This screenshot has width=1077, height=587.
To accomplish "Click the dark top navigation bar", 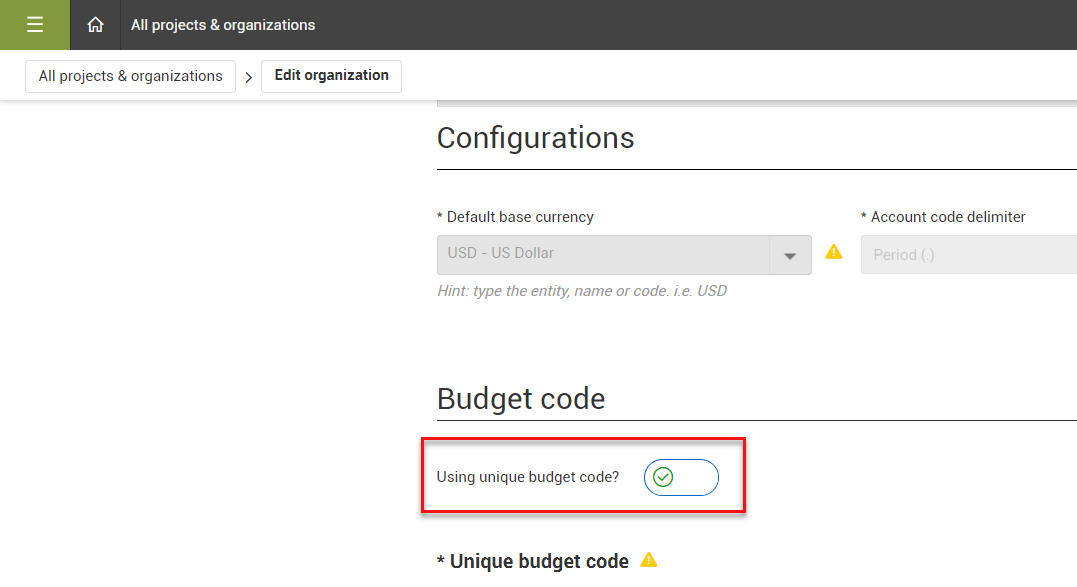I will (700, 25).
